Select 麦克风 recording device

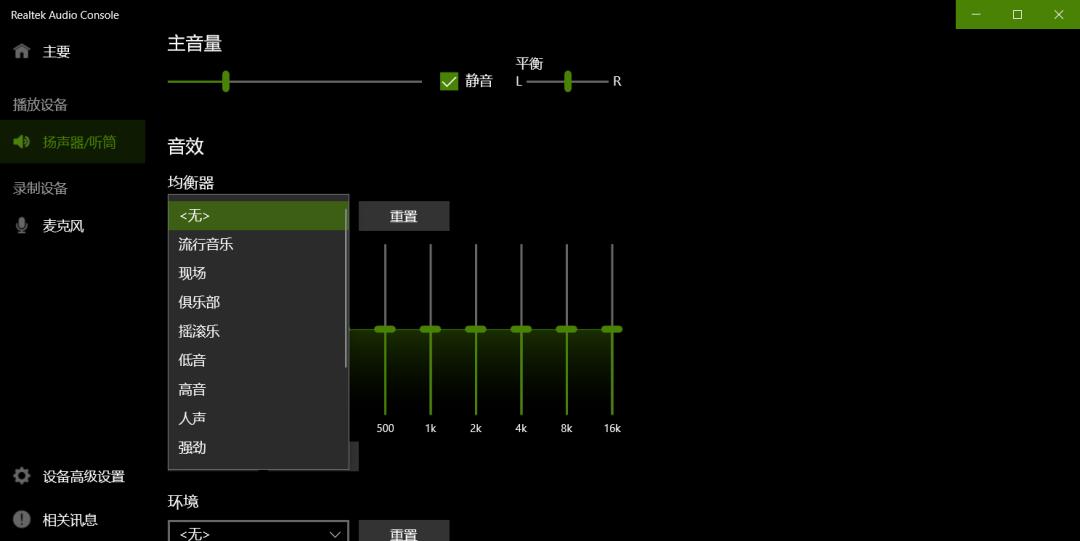coord(72,226)
